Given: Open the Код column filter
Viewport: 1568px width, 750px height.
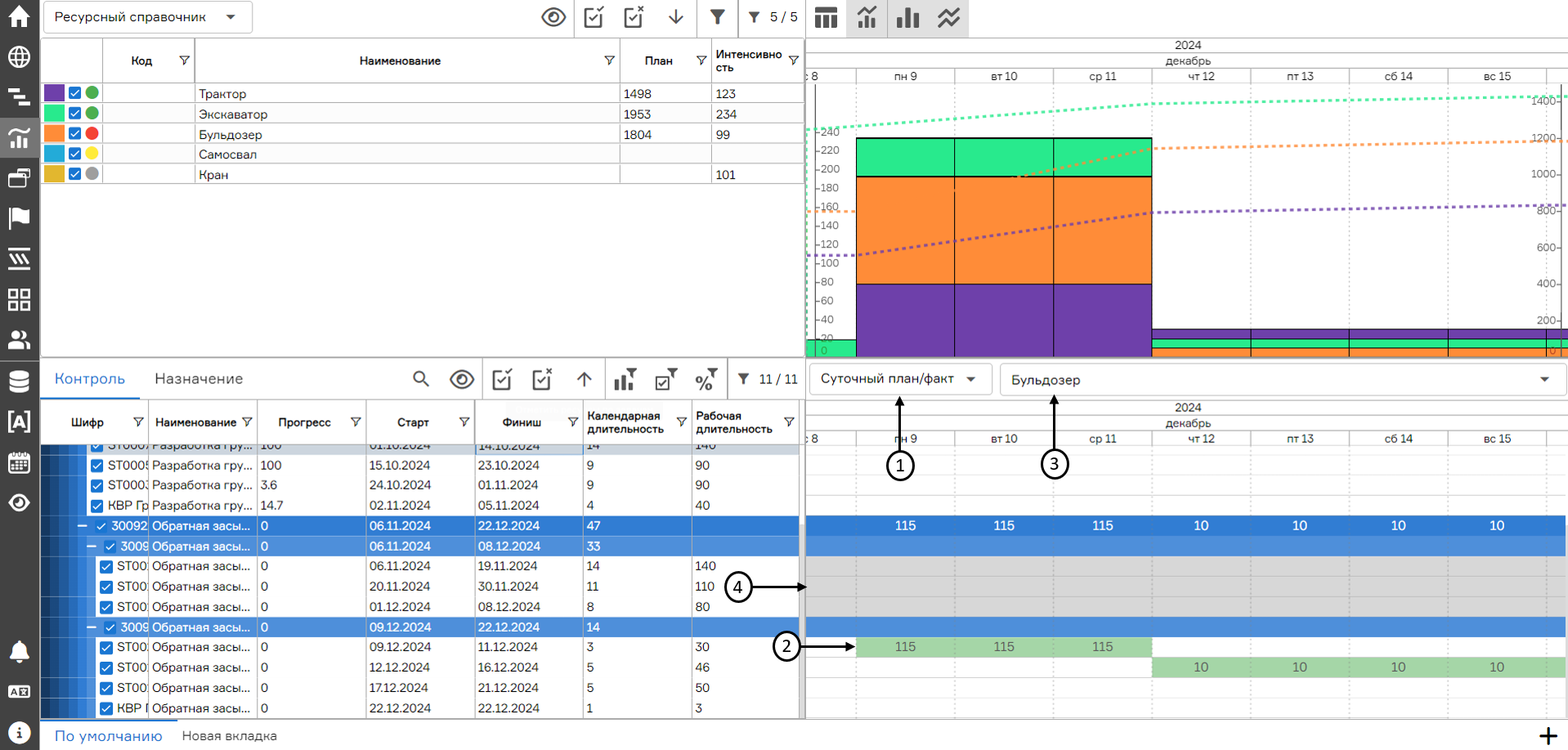Looking at the screenshot, I should coord(184,60).
